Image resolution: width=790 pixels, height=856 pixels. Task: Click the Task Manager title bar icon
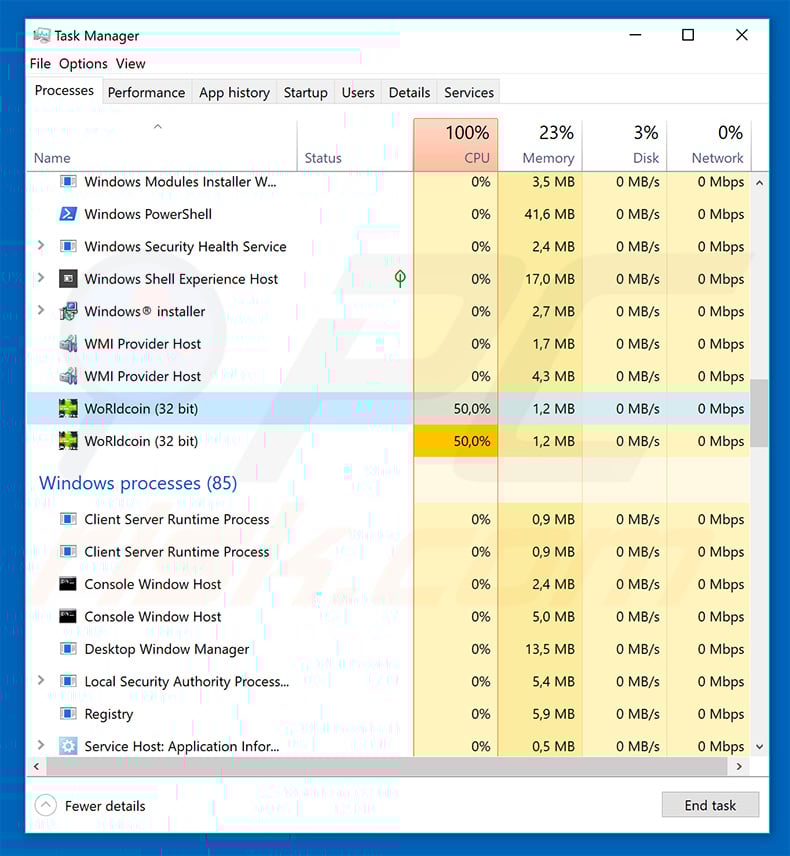(x=41, y=35)
